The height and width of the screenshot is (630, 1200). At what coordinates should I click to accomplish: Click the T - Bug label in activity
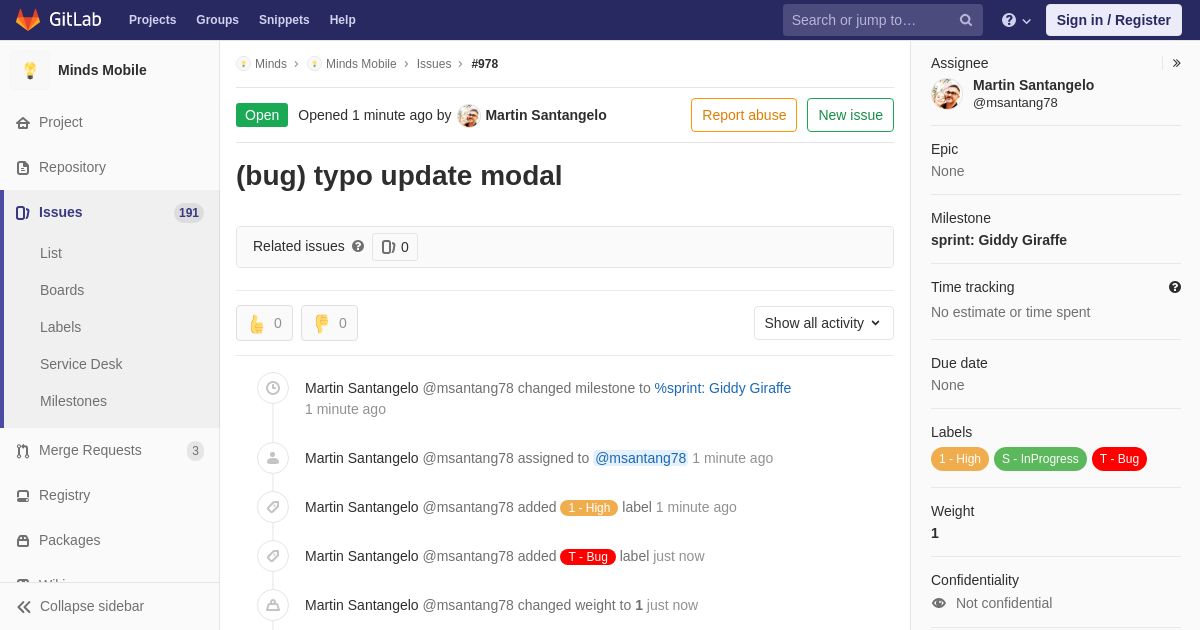pos(588,557)
